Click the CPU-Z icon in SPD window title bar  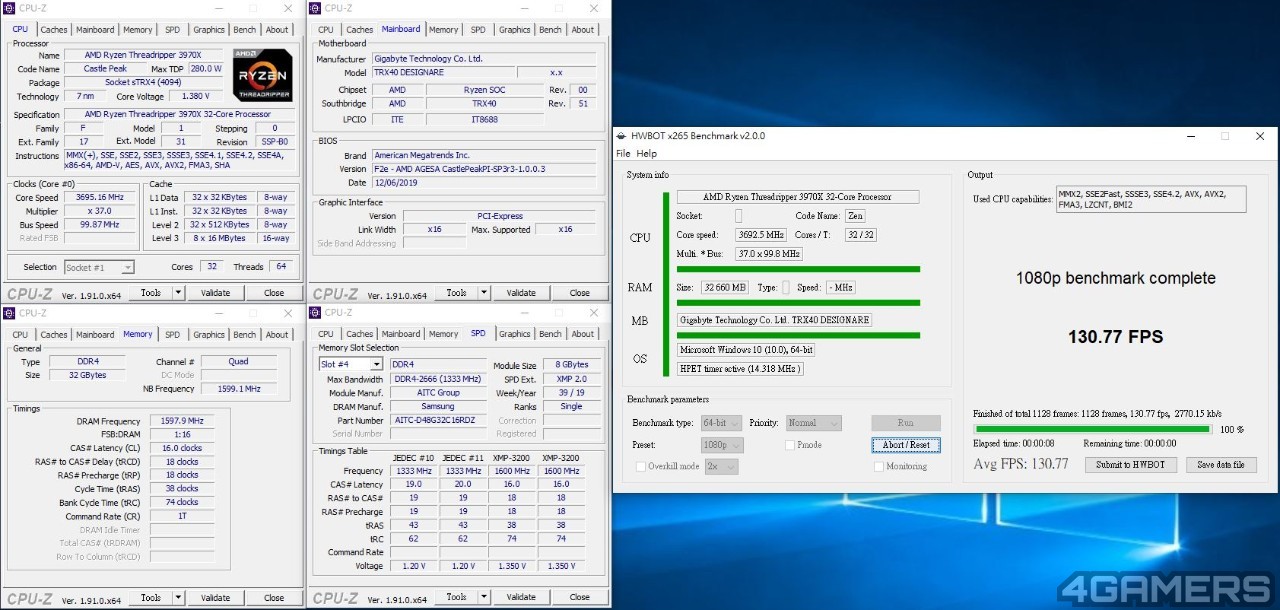pos(316,313)
